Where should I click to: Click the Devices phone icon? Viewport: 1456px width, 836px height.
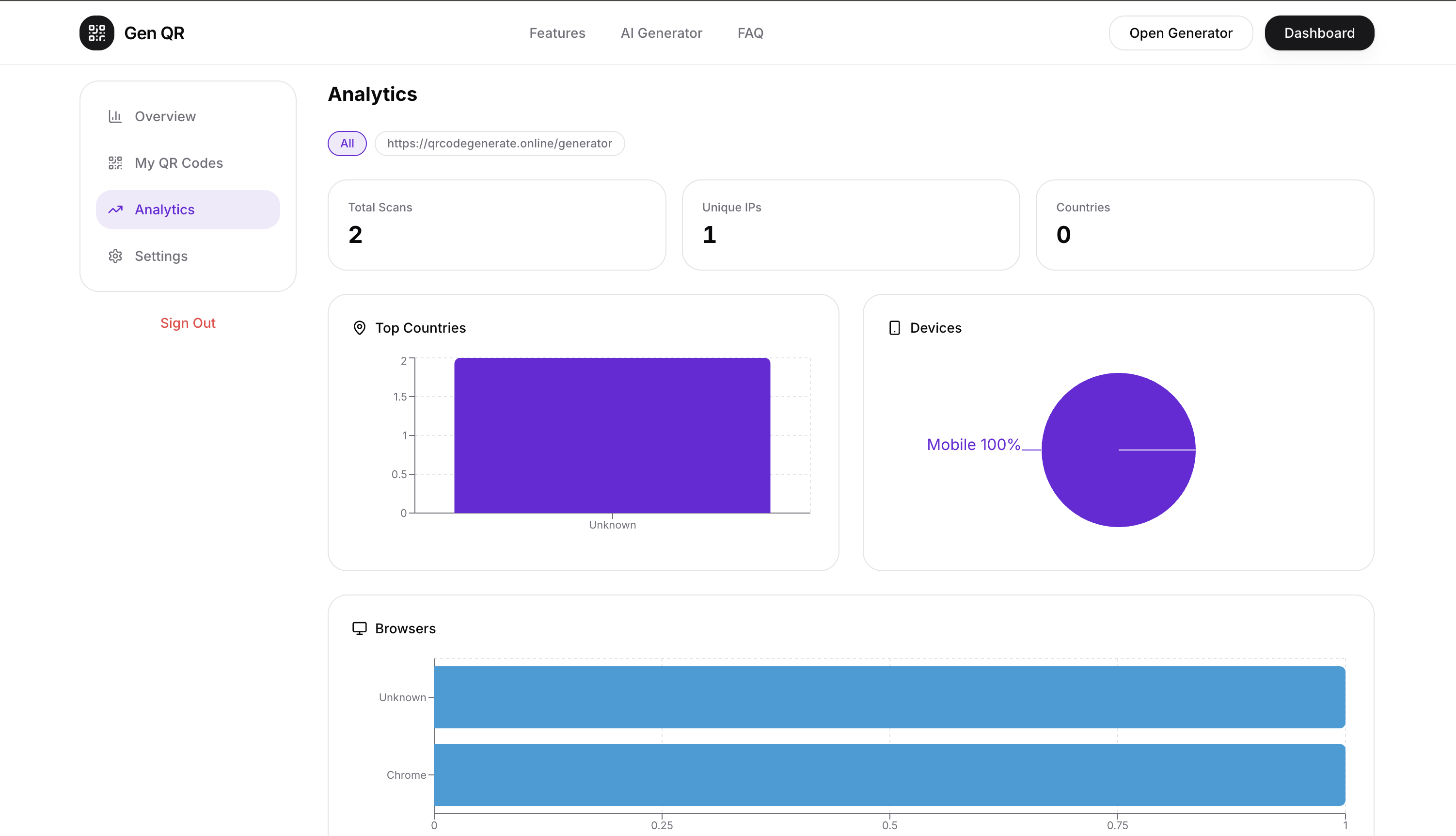click(894, 328)
